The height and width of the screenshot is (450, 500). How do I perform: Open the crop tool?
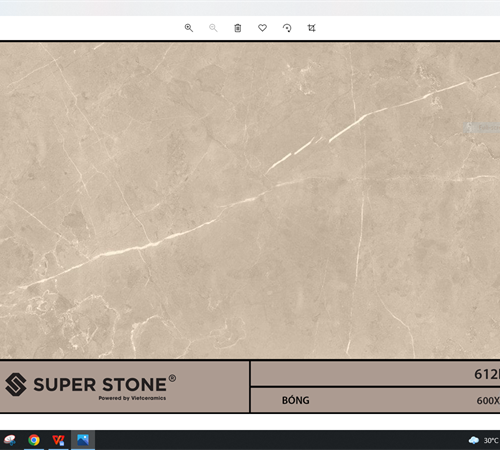[311, 28]
